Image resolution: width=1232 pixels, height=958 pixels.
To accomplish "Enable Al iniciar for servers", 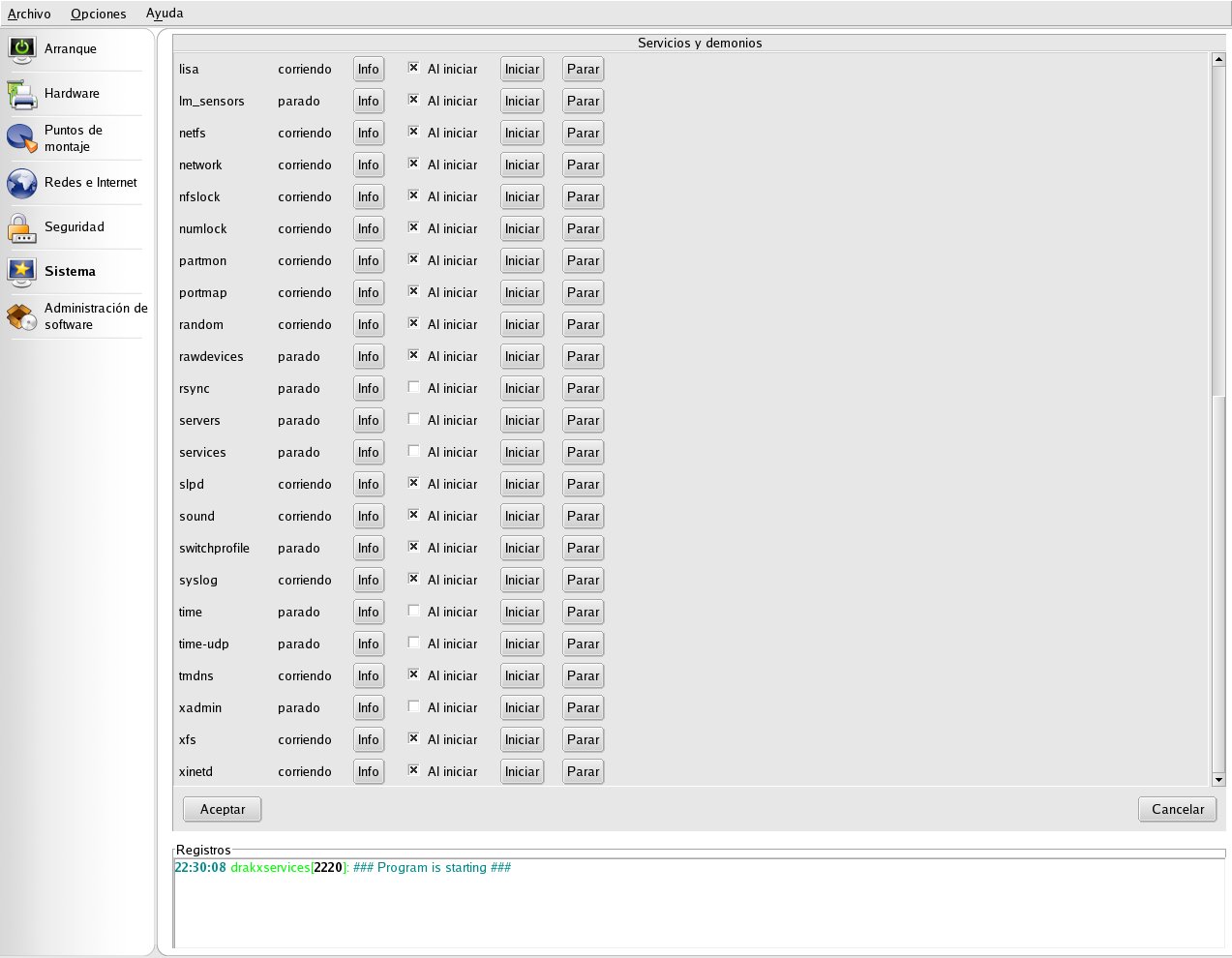I will point(413,419).
